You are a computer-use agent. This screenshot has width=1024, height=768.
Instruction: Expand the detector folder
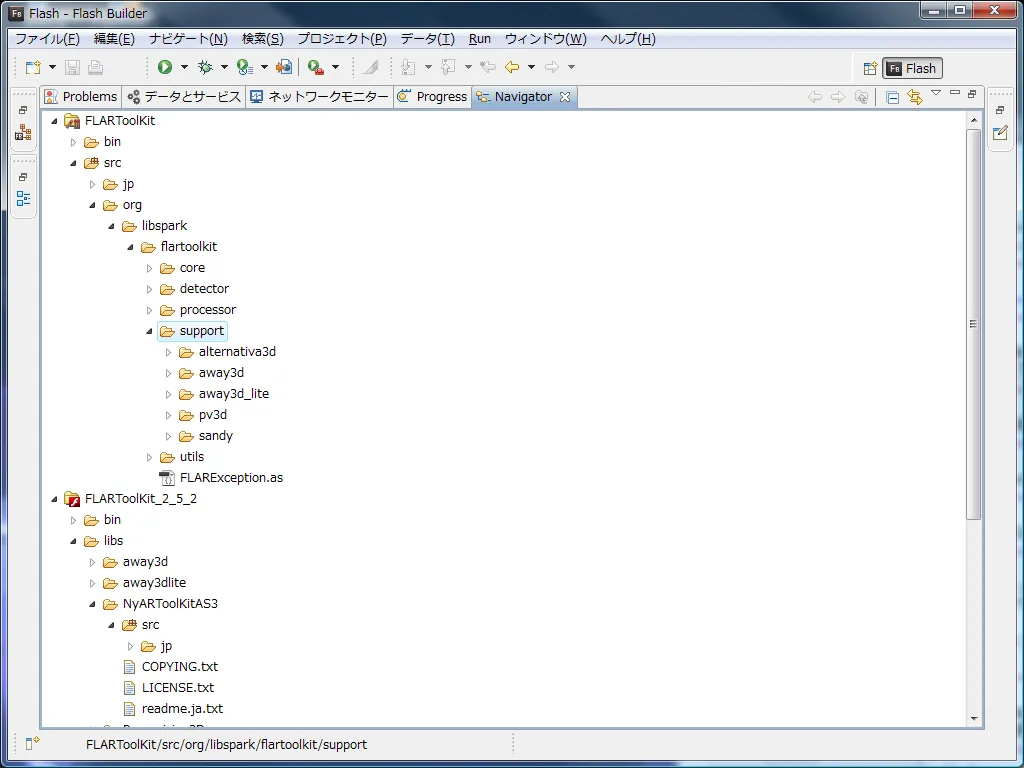point(149,289)
